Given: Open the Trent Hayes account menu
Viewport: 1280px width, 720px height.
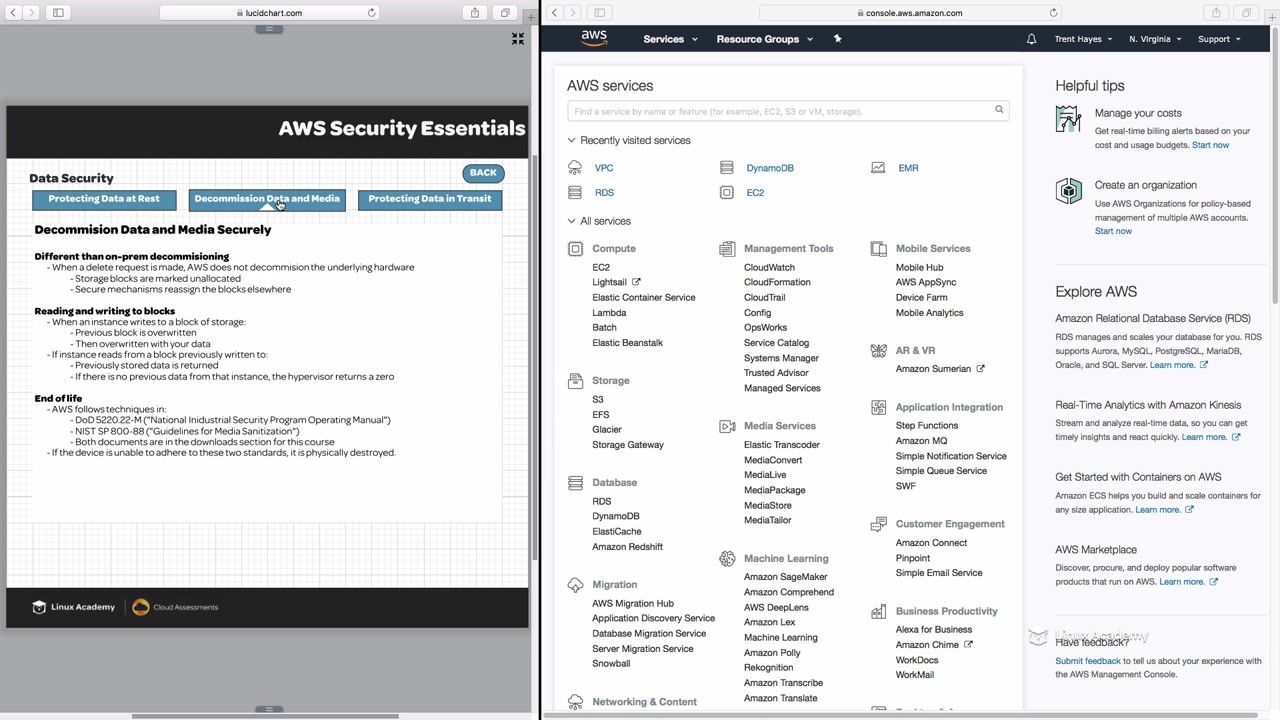Looking at the screenshot, I should [1084, 39].
